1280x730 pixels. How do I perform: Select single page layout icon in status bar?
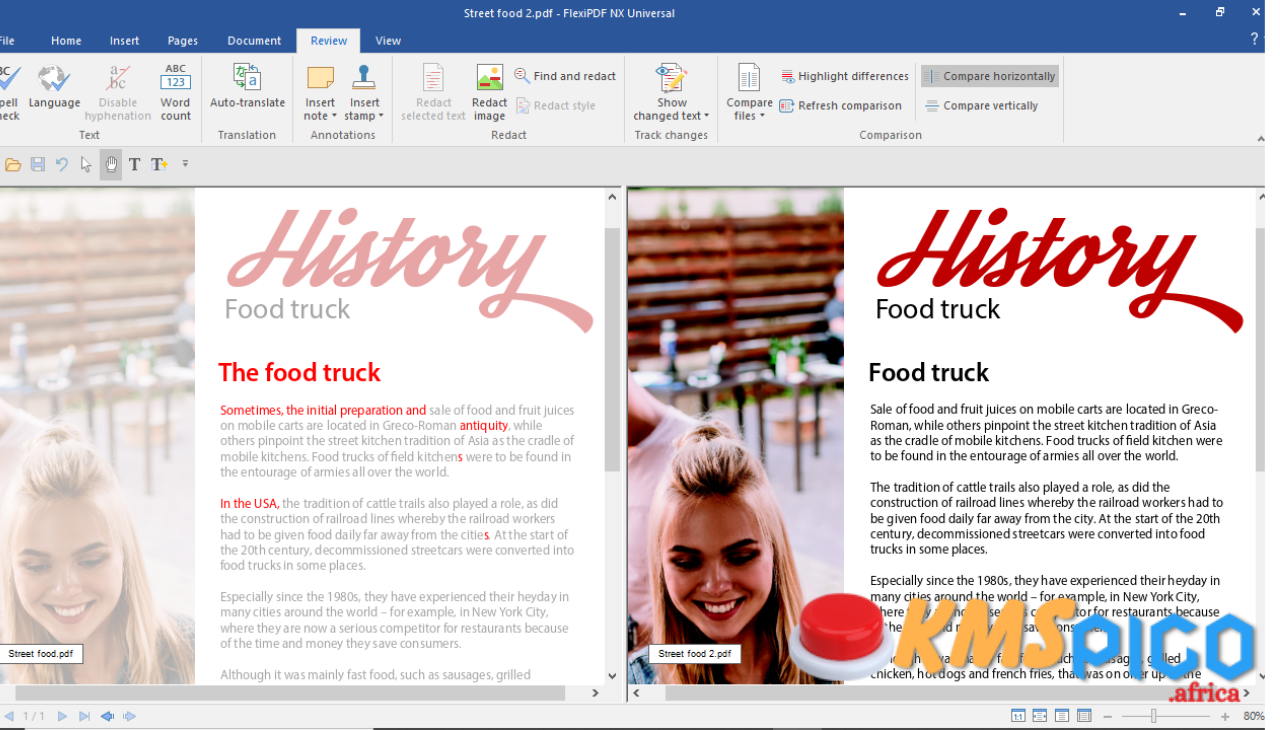[x=1062, y=716]
